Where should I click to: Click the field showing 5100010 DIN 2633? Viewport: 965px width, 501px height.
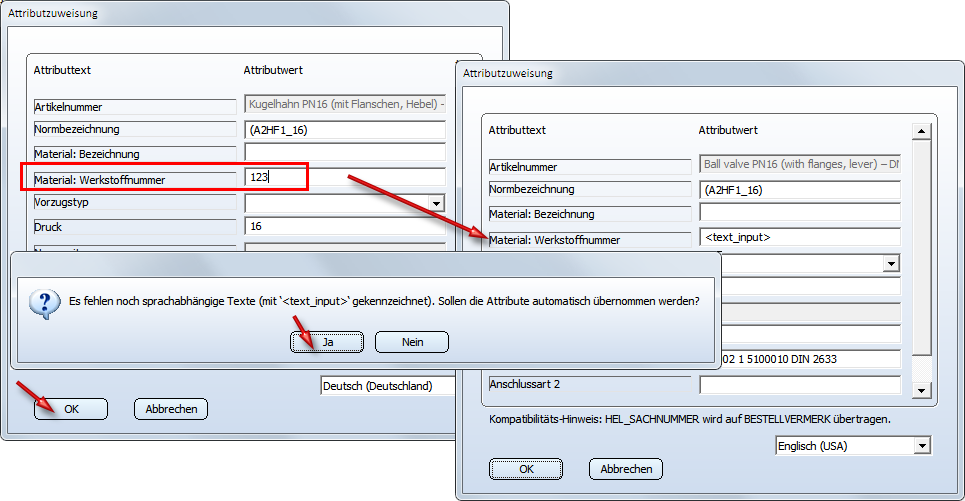(811, 359)
